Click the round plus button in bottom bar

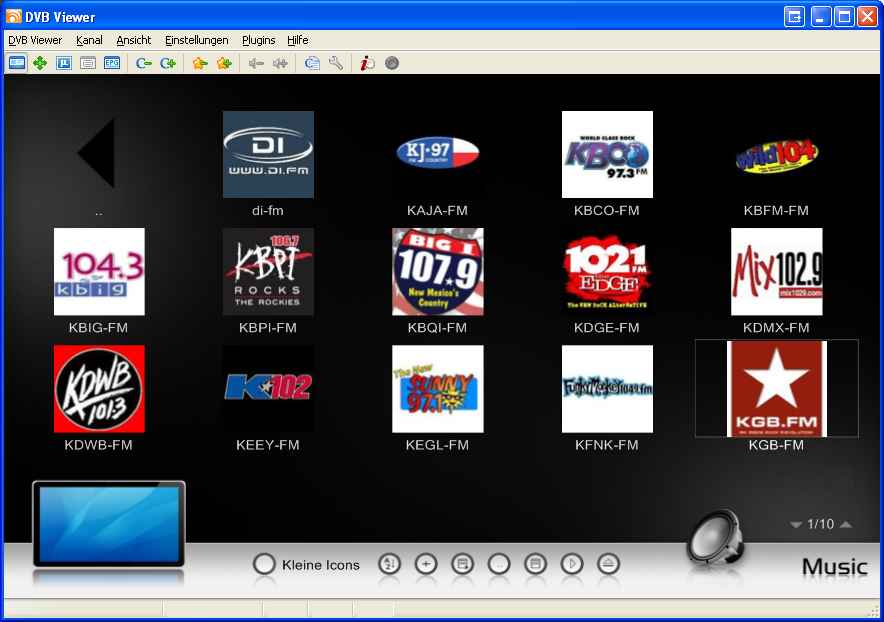(x=425, y=564)
